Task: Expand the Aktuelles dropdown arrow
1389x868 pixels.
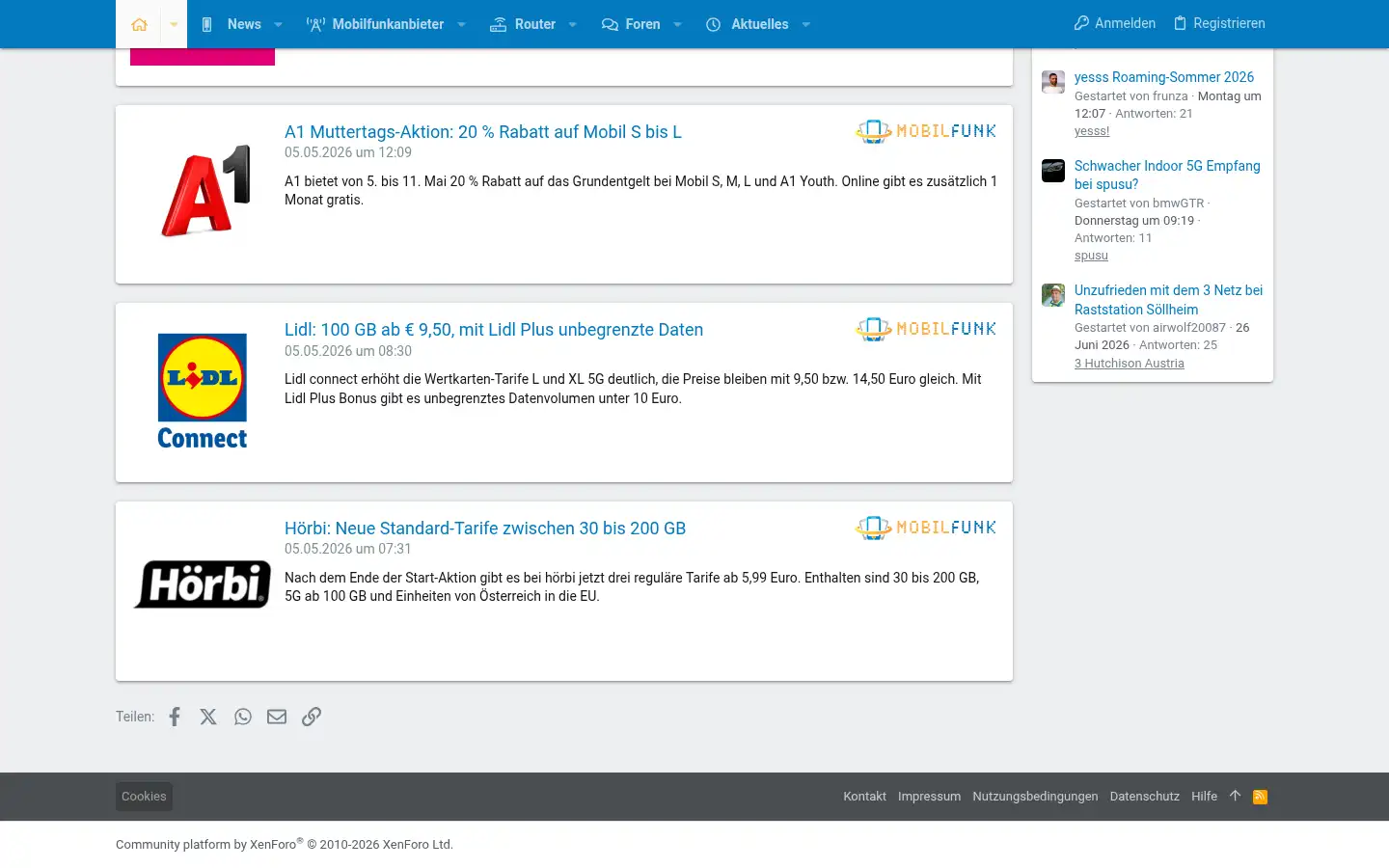Action: tap(805, 24)
